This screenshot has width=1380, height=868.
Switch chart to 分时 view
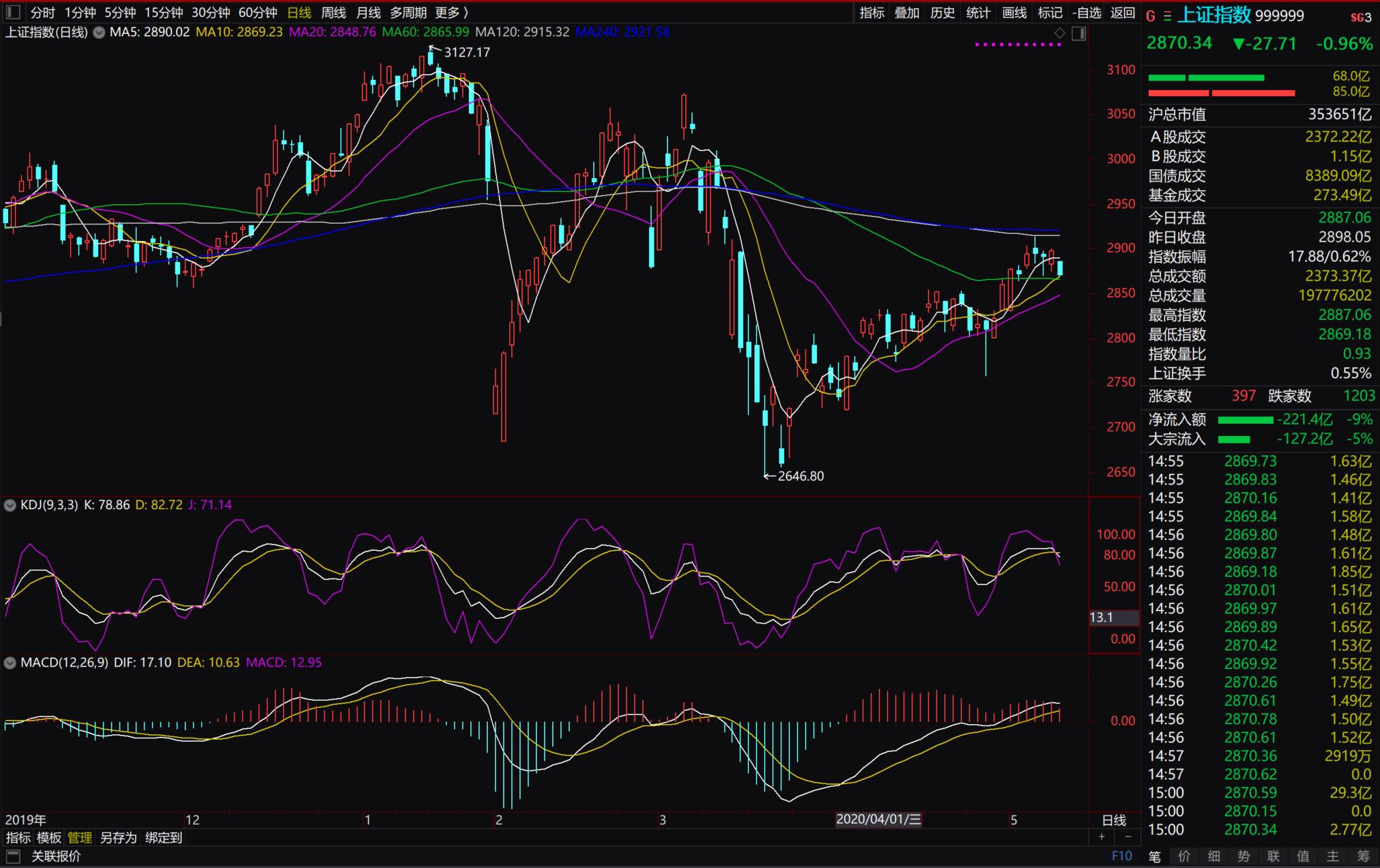[42, 12]
